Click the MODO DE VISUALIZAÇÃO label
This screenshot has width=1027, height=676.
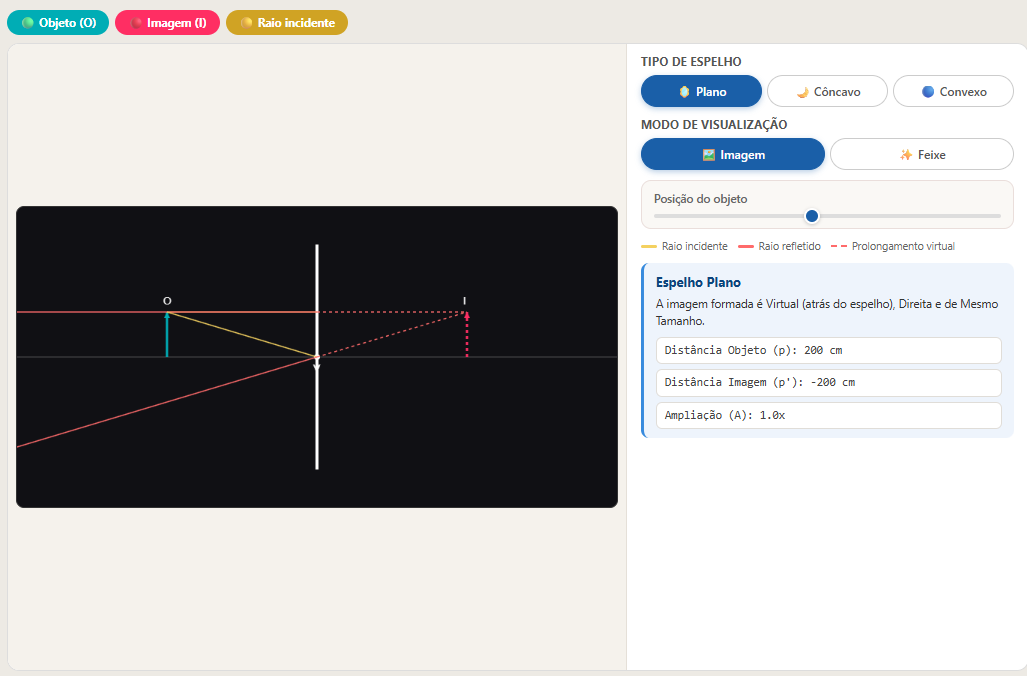(714, 124)
